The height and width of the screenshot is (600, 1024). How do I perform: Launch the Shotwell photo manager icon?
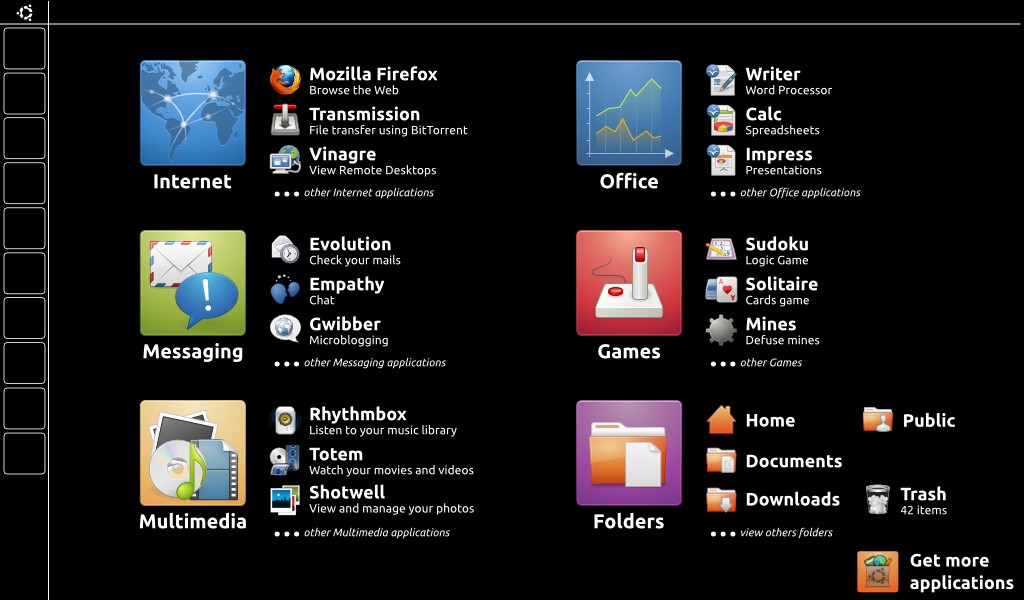click(285, 499)
